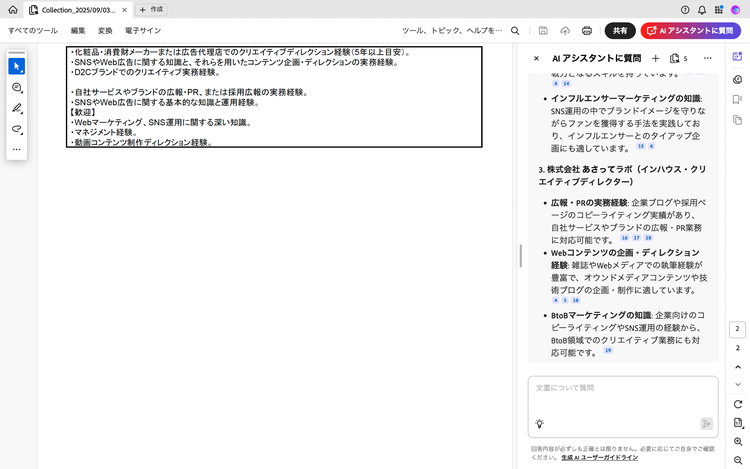
Task: Pick the highlighter pen tool
Action: click(x=17, y=108)
